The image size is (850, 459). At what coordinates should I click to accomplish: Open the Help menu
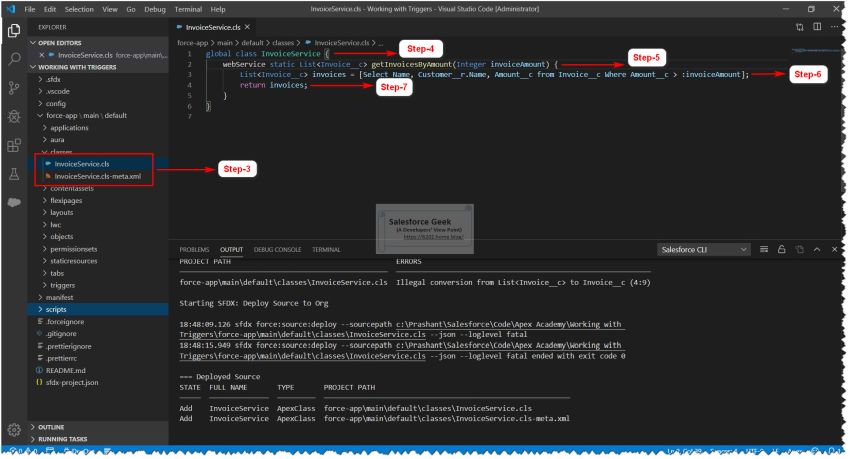[x=218, y=9]
